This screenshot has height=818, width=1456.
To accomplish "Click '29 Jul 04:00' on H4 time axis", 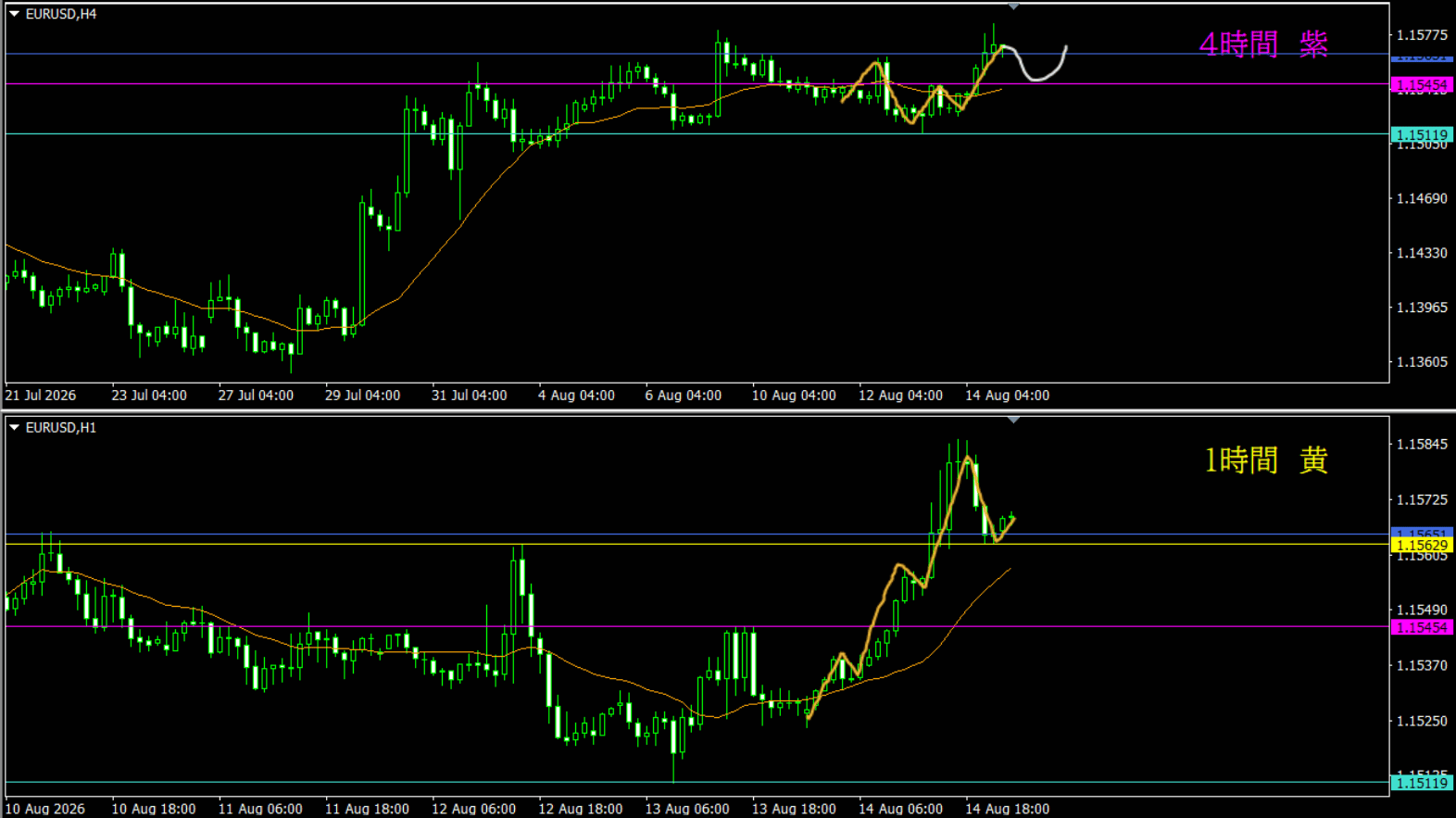I will click(x=362, y=396).
